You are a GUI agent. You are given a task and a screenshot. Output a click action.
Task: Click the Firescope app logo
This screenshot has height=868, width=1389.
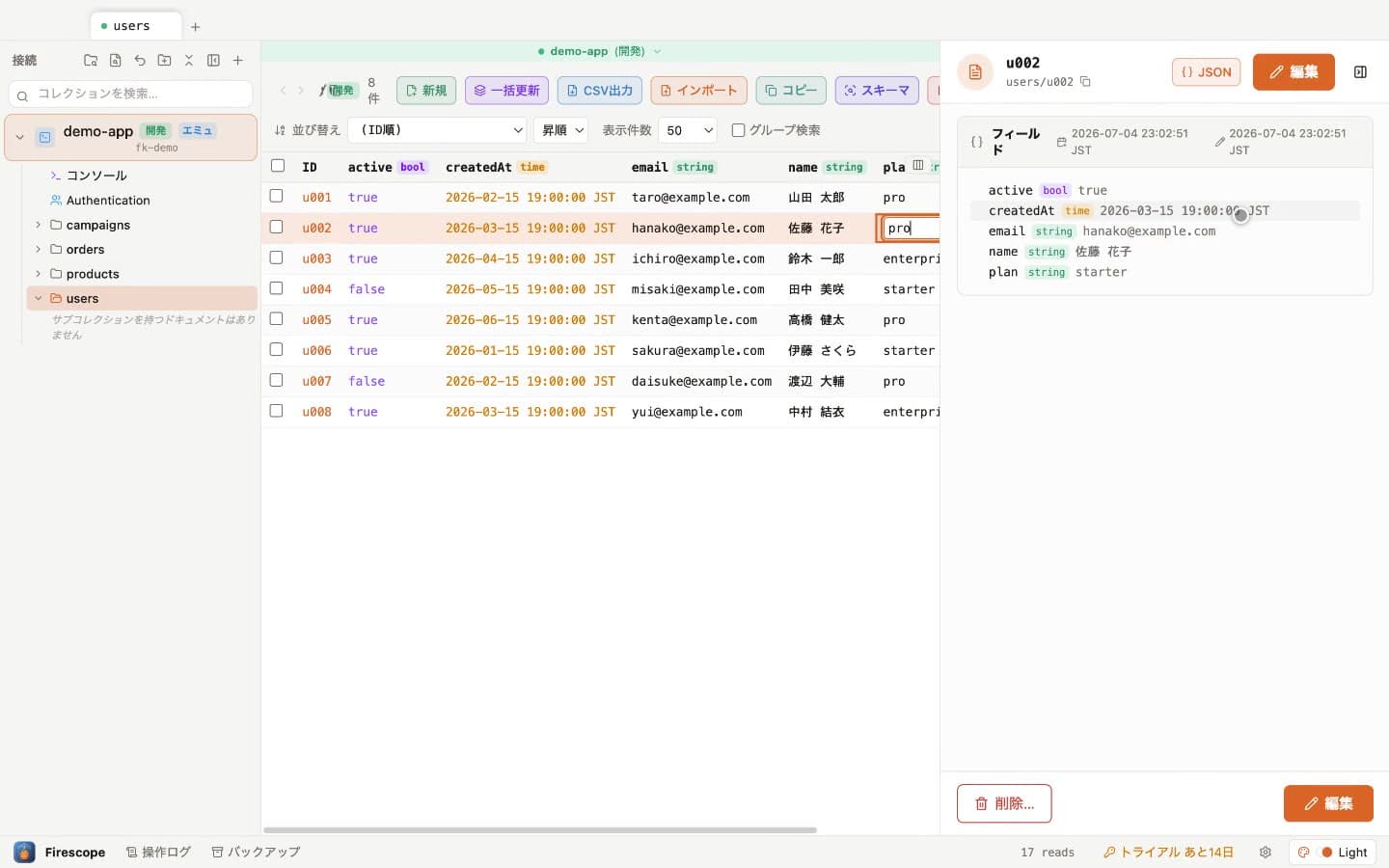[x=24, y=852]
